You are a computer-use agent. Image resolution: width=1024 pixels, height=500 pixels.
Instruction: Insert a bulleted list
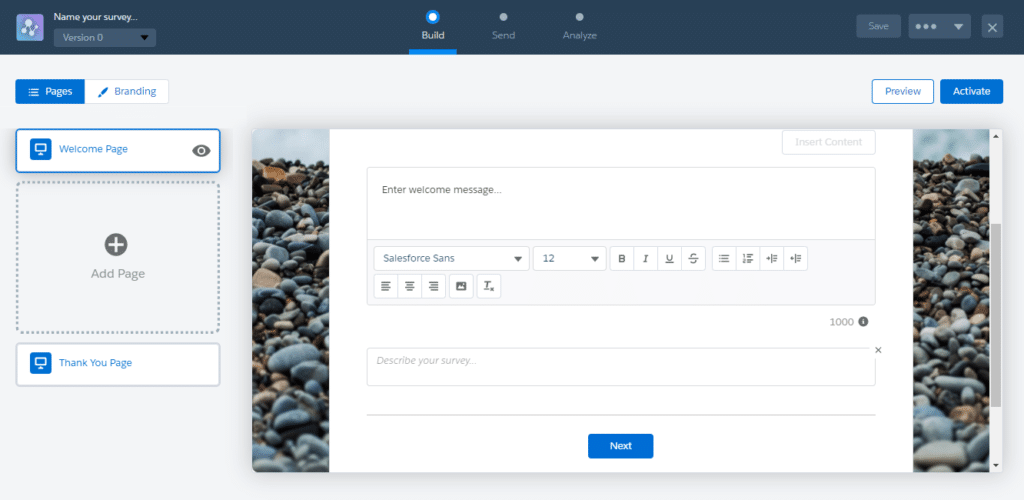click(x=724, y=258)
